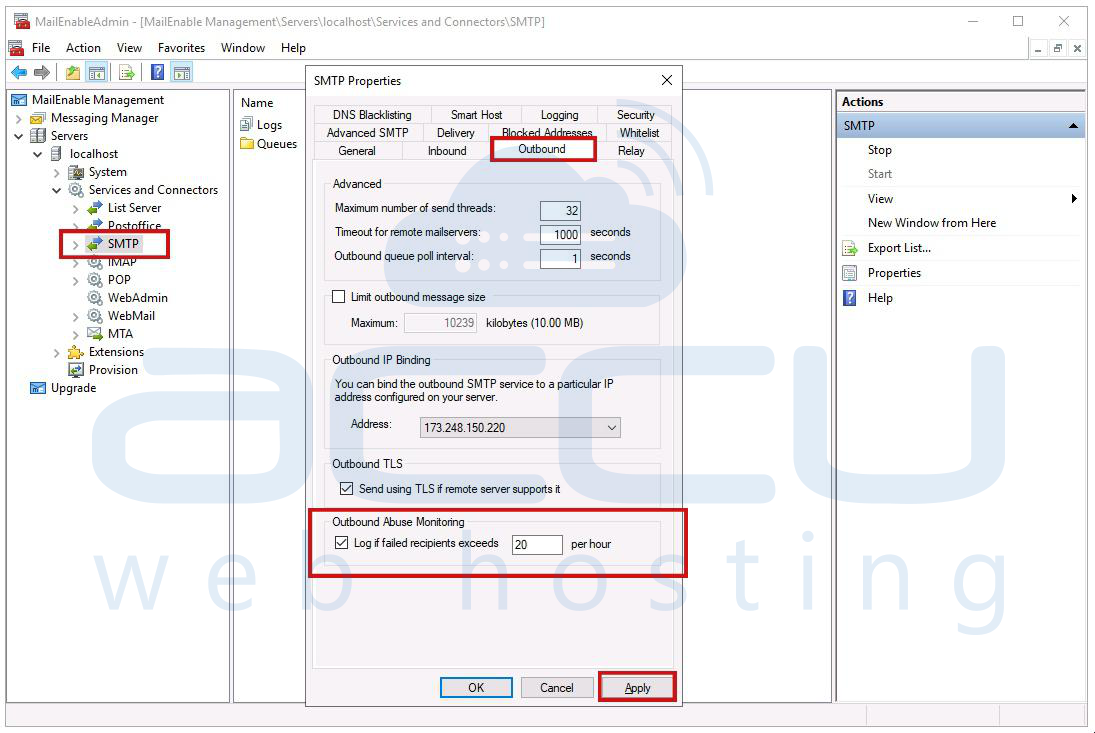Select the System node icon

point(75,172)
